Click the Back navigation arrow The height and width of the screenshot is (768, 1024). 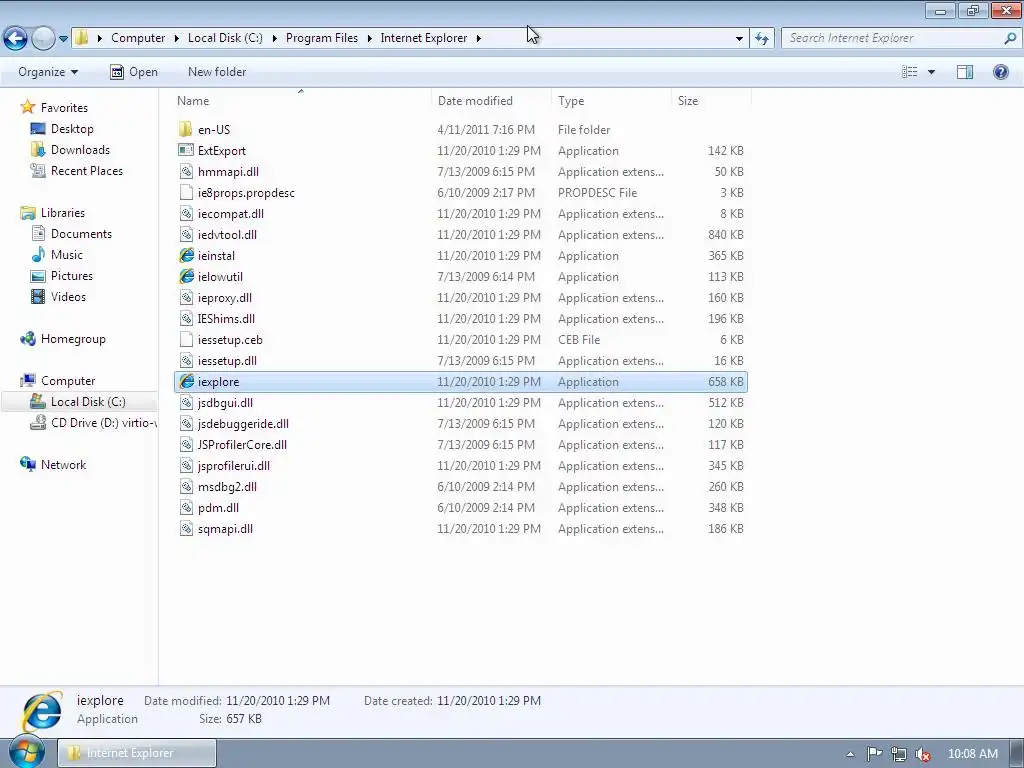click(15, 38)
